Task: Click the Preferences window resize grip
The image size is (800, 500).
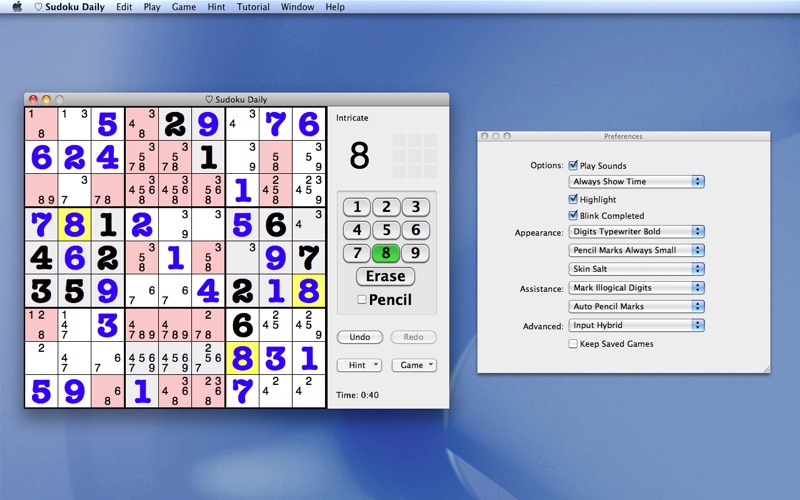Action: coord(766,369)
